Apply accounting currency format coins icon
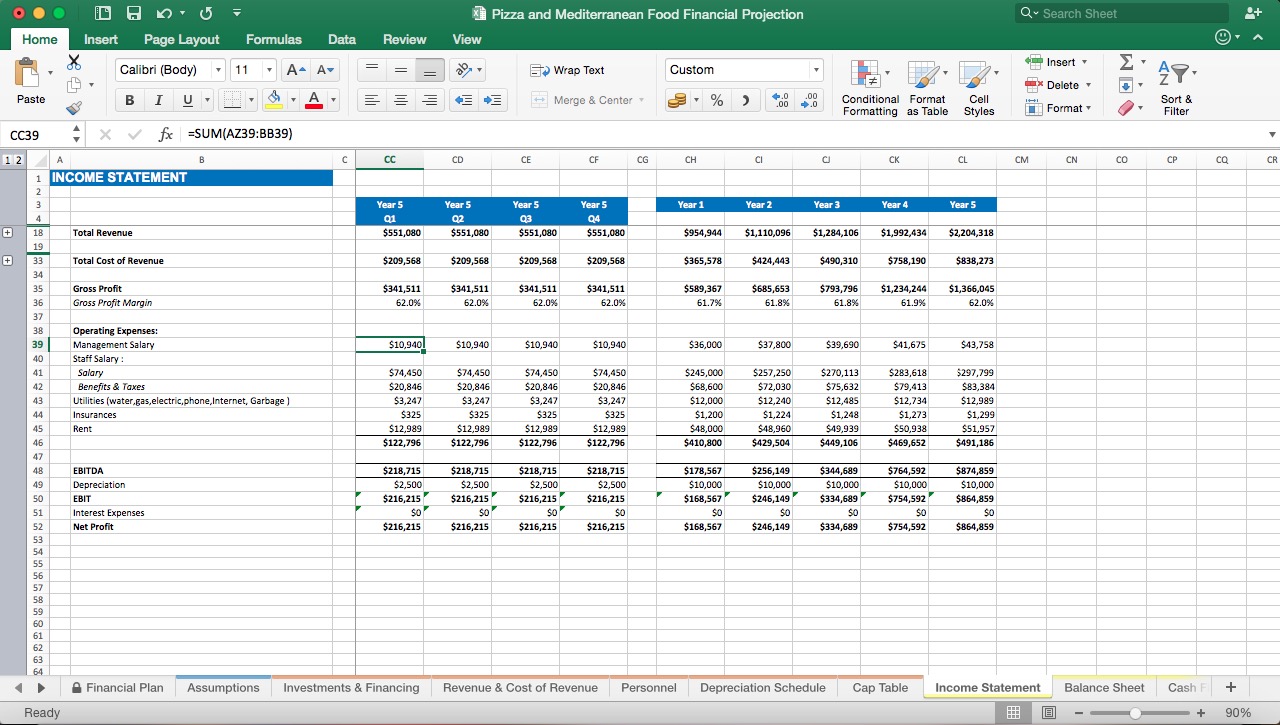Viewport: 1280px width, 725px height. tap(677, 100)
